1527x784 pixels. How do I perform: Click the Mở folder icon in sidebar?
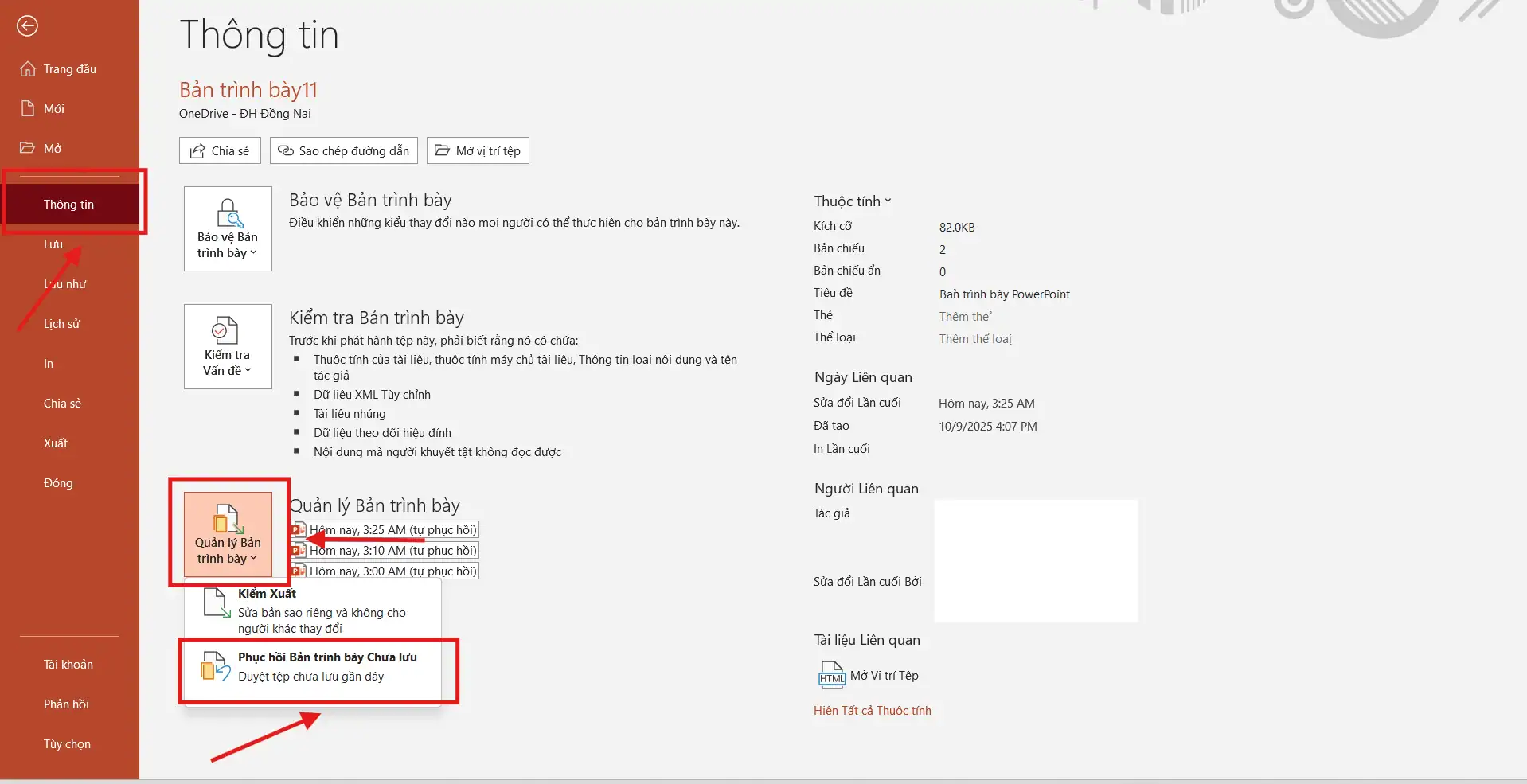29,148
